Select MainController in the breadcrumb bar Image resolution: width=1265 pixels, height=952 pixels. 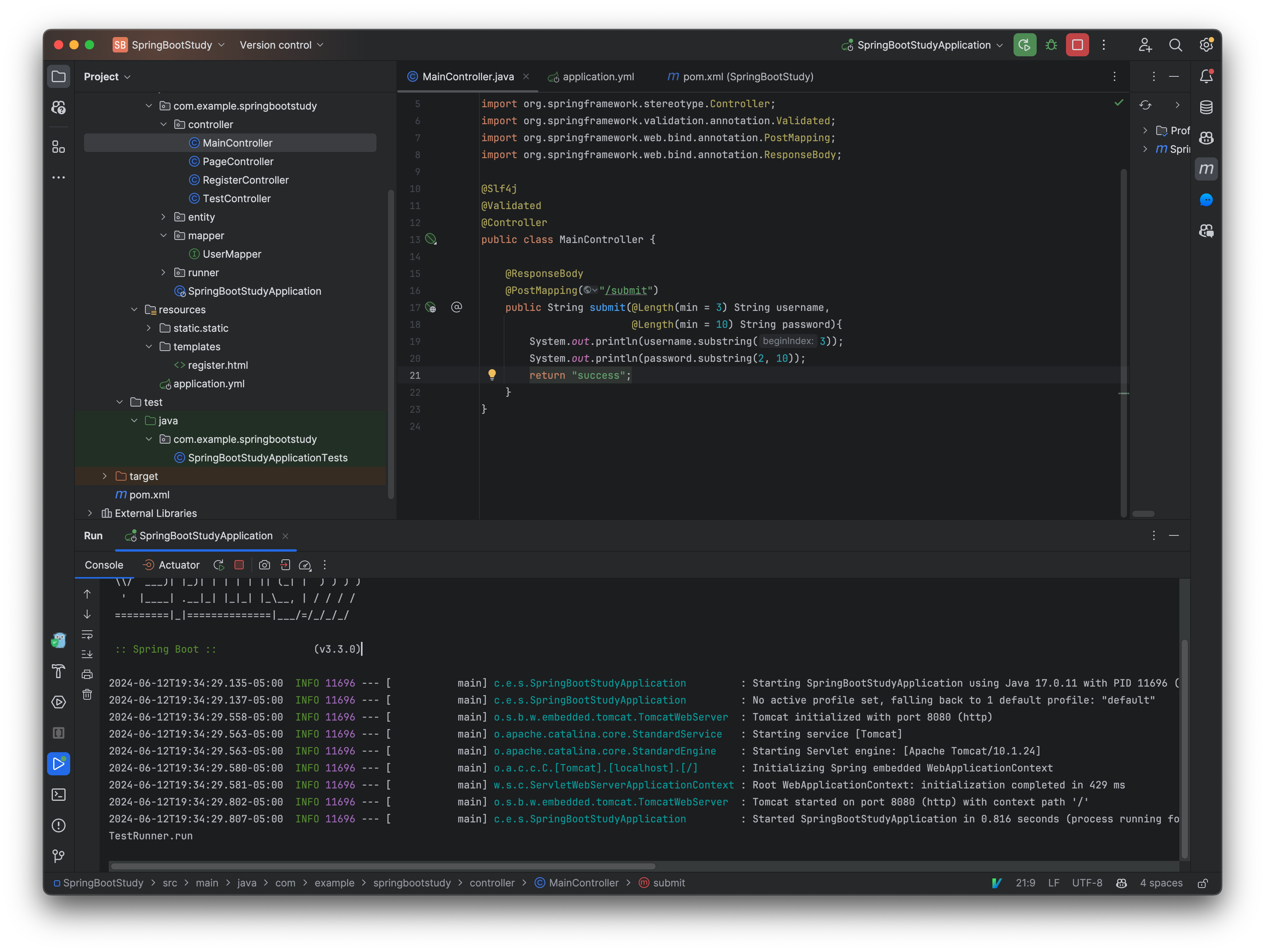pyautogui.click(x=582, y=883)
